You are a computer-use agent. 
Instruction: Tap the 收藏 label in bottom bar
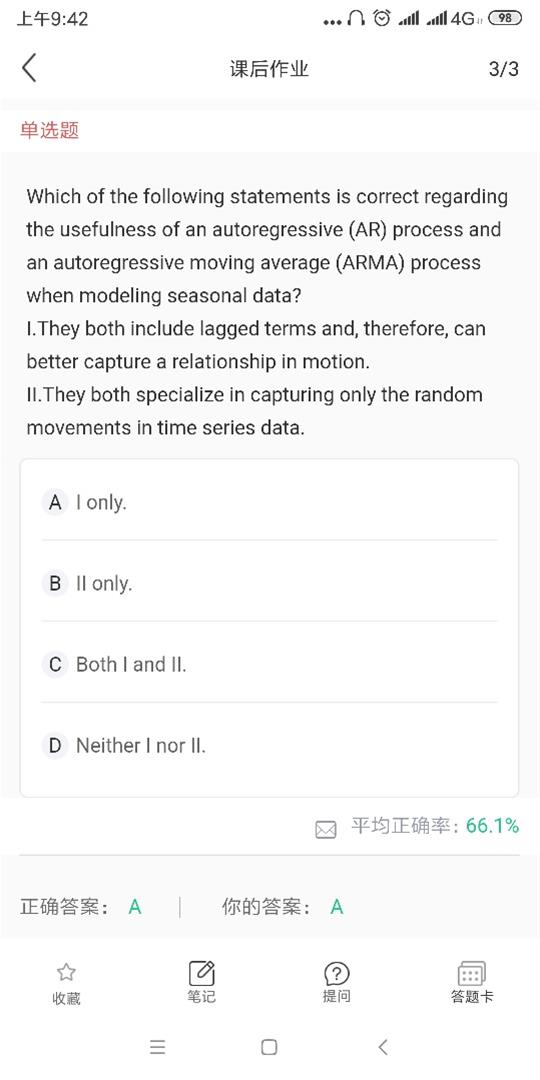point(66,999)
